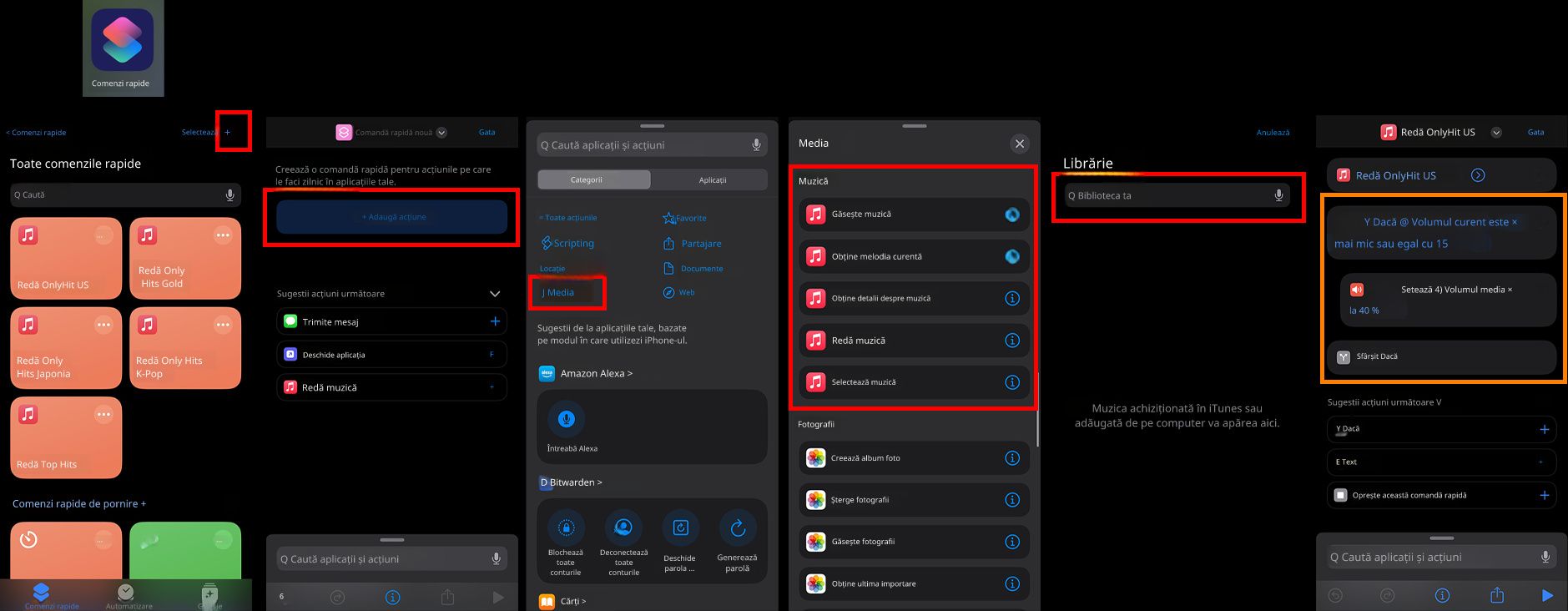Screen dimensions: 1568x611
Task: Expand Bitwarden app section
Action: 571,482
